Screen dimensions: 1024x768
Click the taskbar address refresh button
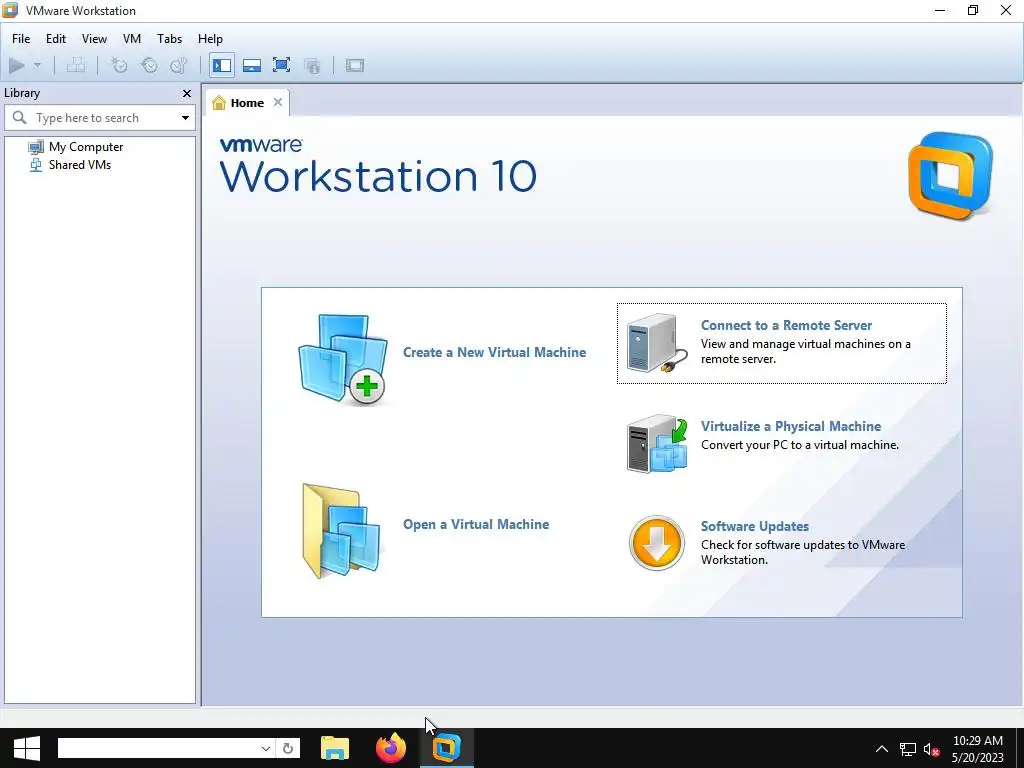click(288, 748)
